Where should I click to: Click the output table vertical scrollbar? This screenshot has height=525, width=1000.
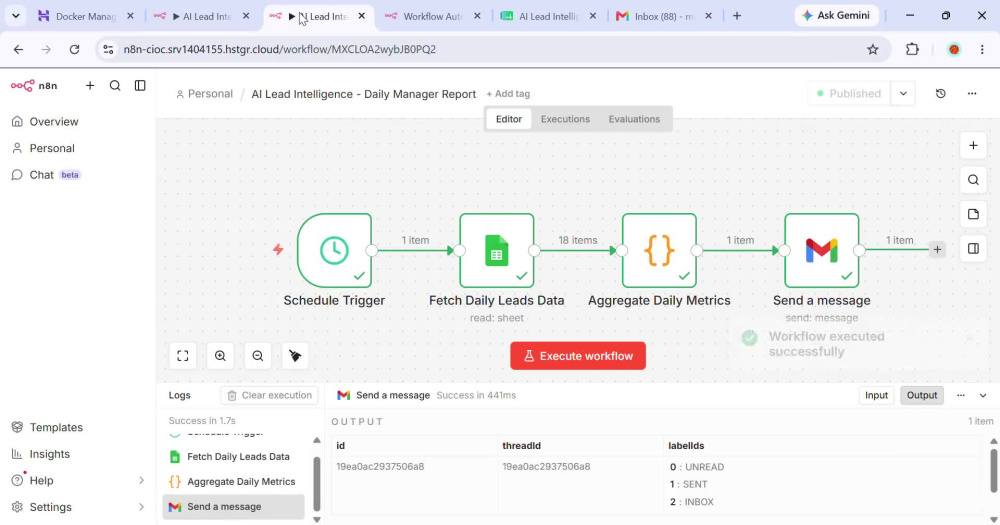[994, 471]
